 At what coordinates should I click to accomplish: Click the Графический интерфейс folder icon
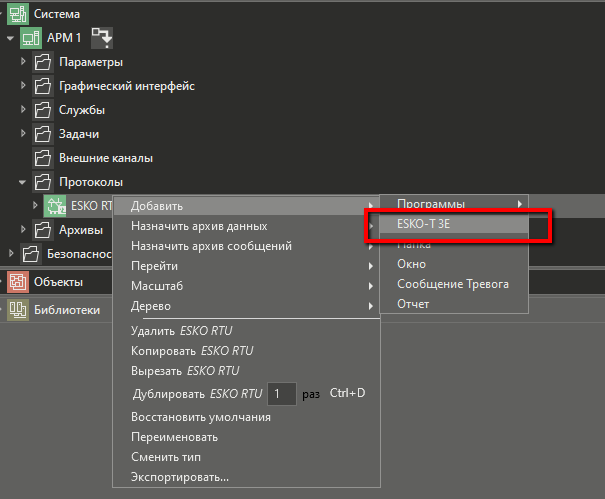pos(43,86)
